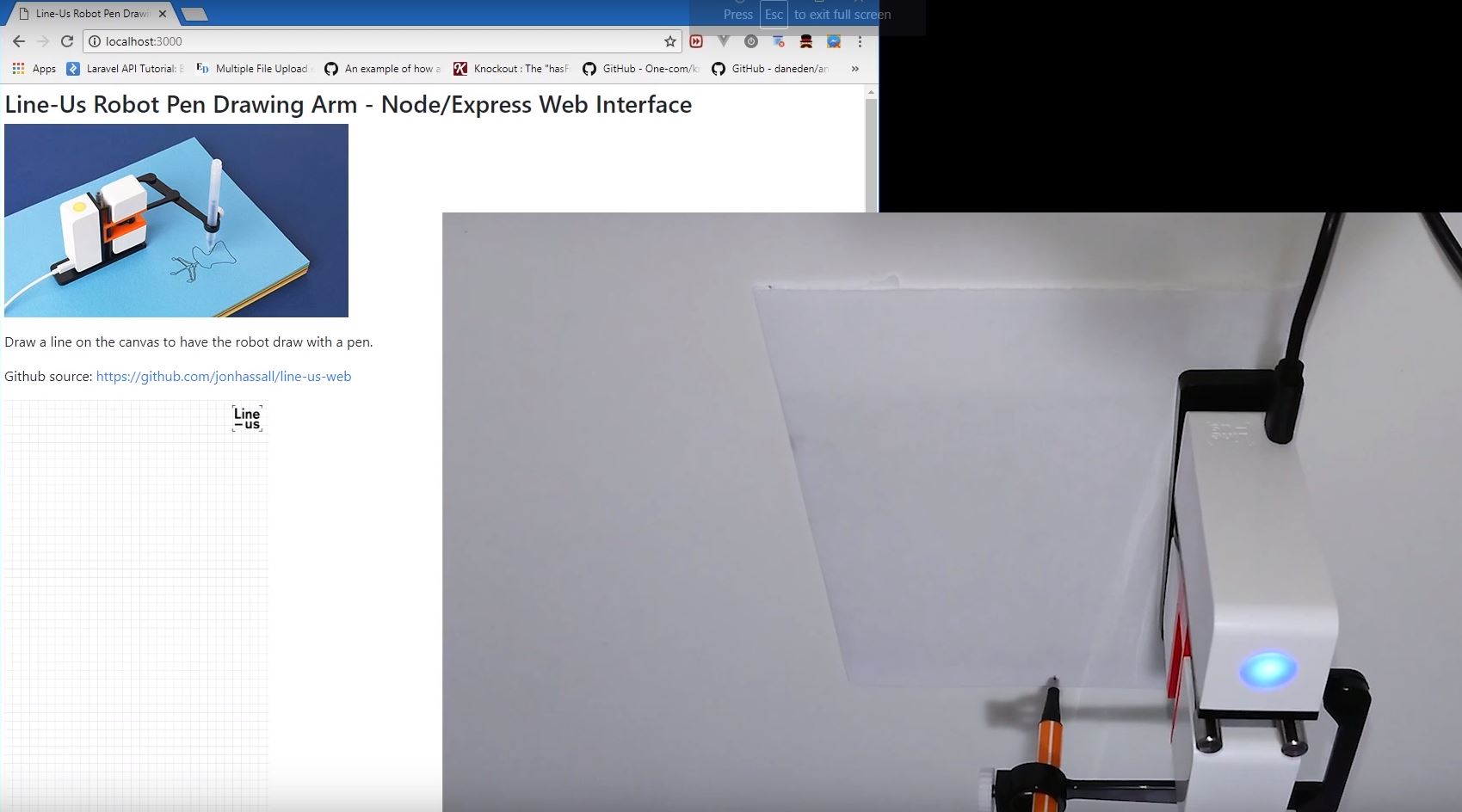Screen dimensions: 1462x812
Task: Open the Apps shortcut on bookmarks bar
Action: (34, 69)
